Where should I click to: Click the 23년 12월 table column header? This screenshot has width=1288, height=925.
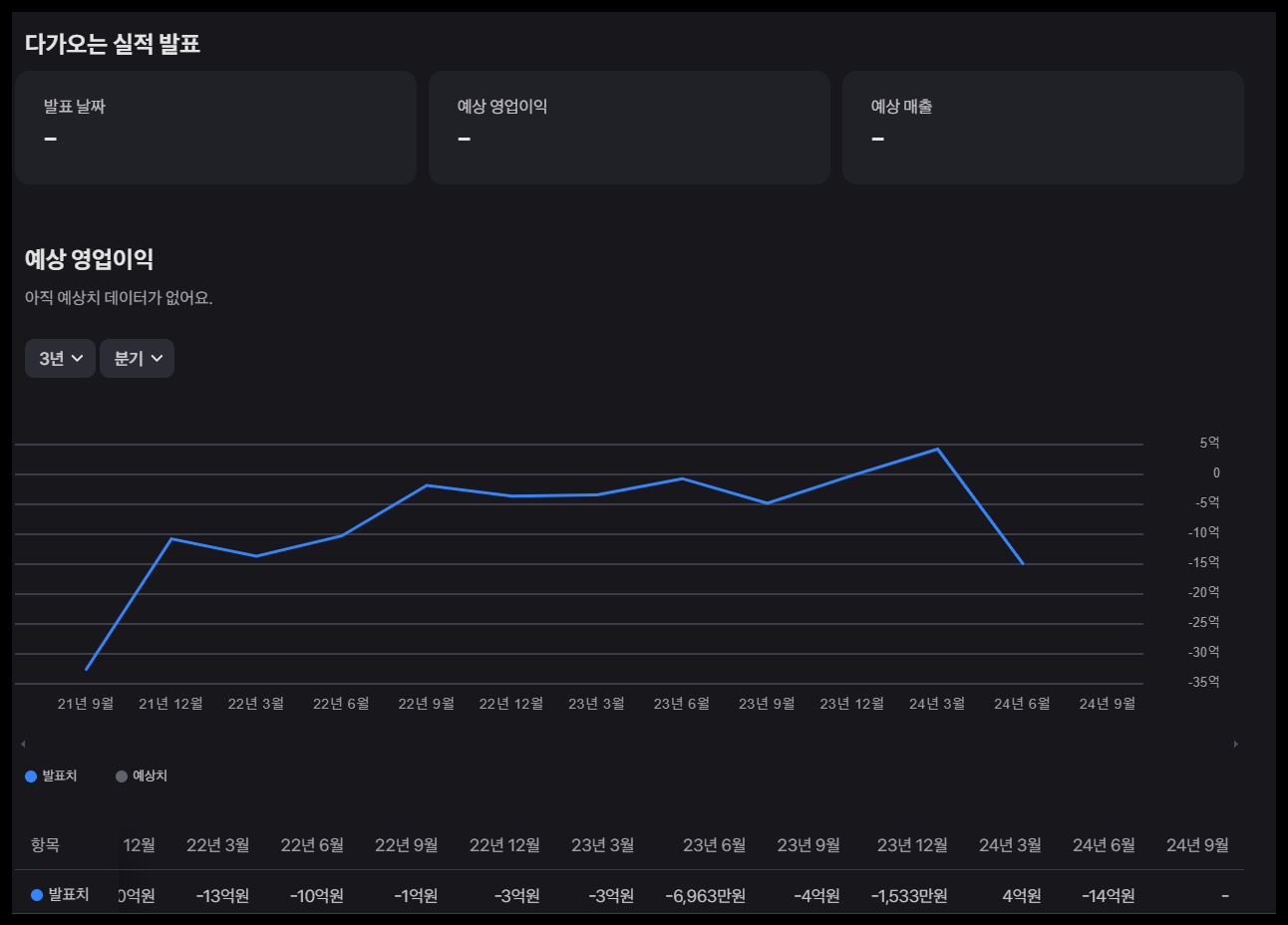click(x=912, y=845)
